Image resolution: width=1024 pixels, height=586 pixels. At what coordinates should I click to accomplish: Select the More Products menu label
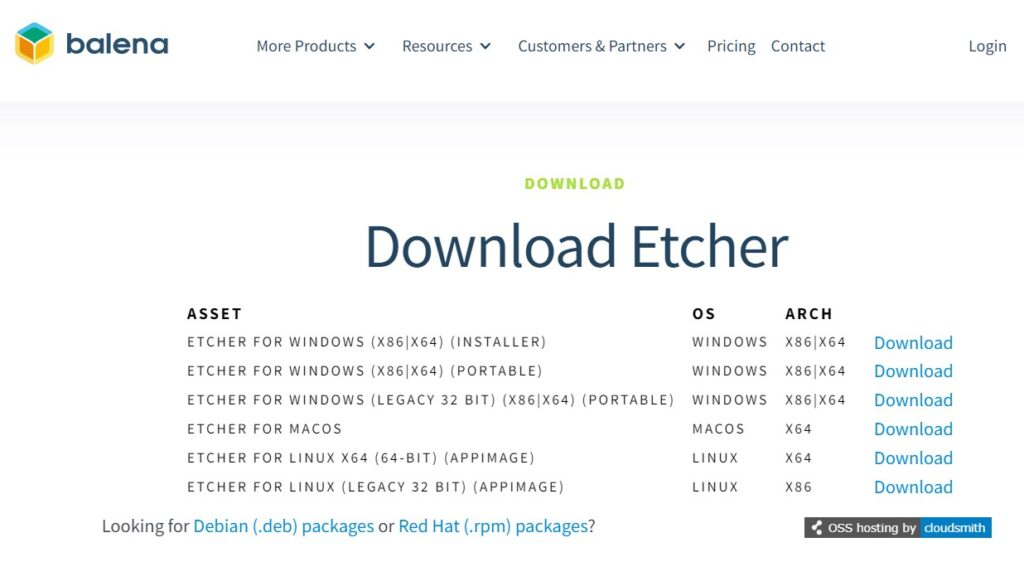[x=306, y=46]
